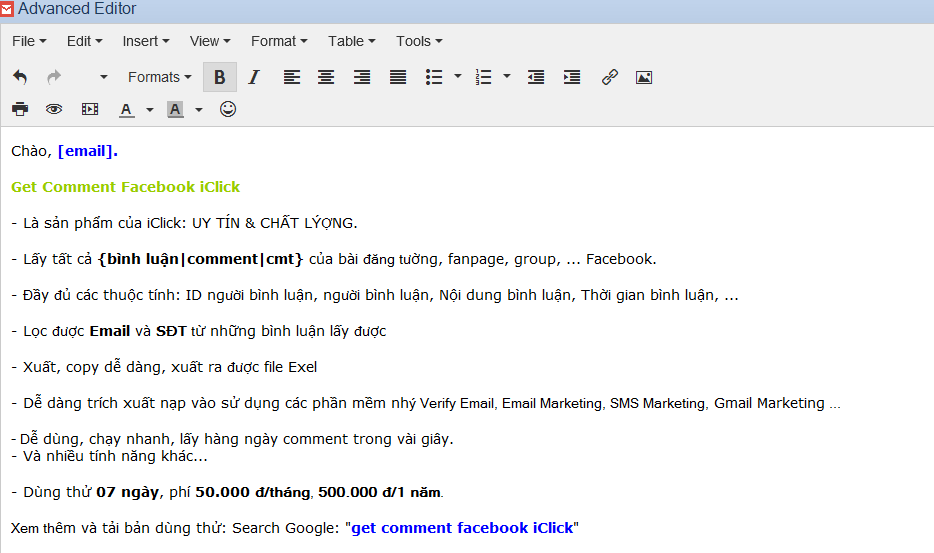Open dropdown arrow beside Redo
This screenshot has height=553, width=934.
tap(104, 77)
